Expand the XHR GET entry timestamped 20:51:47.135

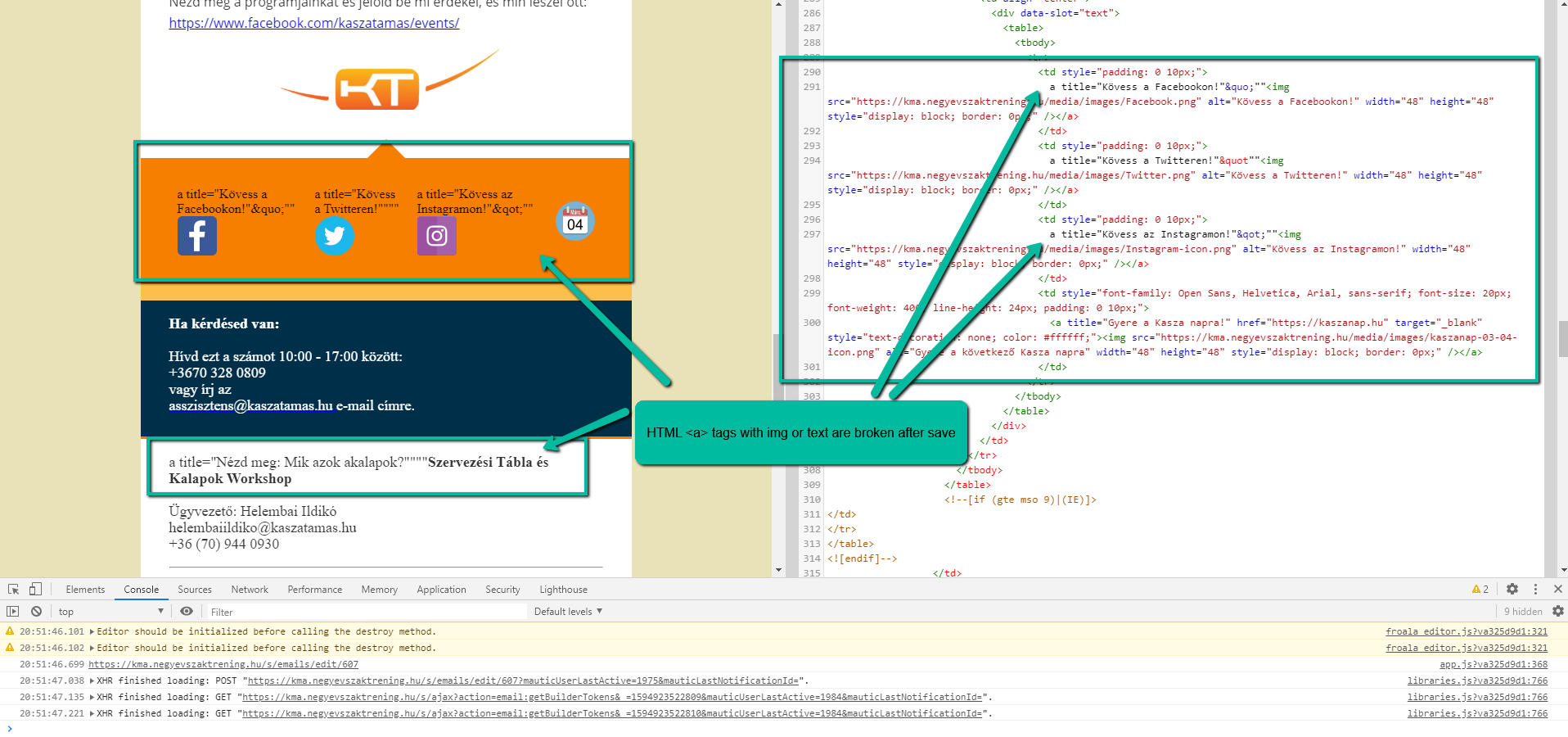(x=92, y=697)
